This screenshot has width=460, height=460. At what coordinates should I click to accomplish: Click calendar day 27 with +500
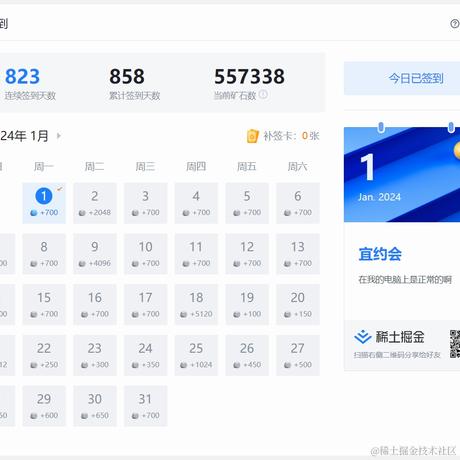pos(298,355)
